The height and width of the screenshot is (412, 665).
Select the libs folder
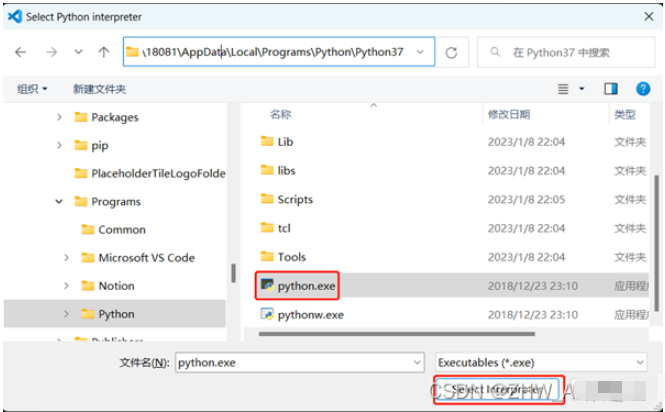278,171
